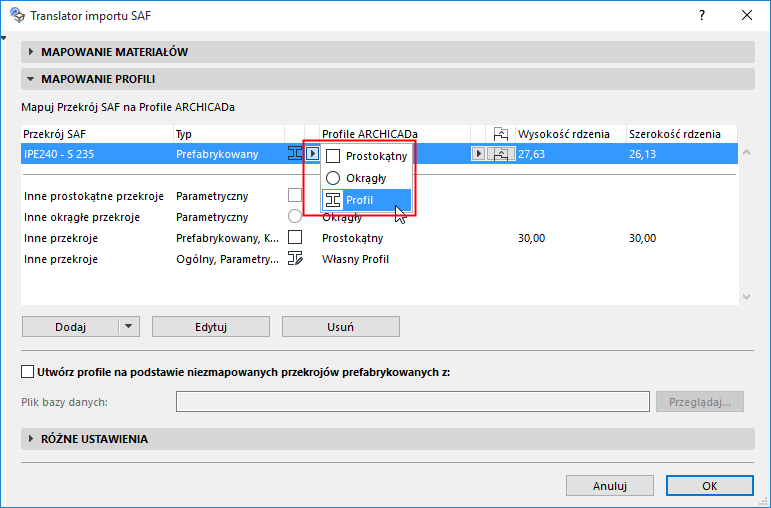Click the 30,00 Szerokość rdzenia value

point(643,238)
